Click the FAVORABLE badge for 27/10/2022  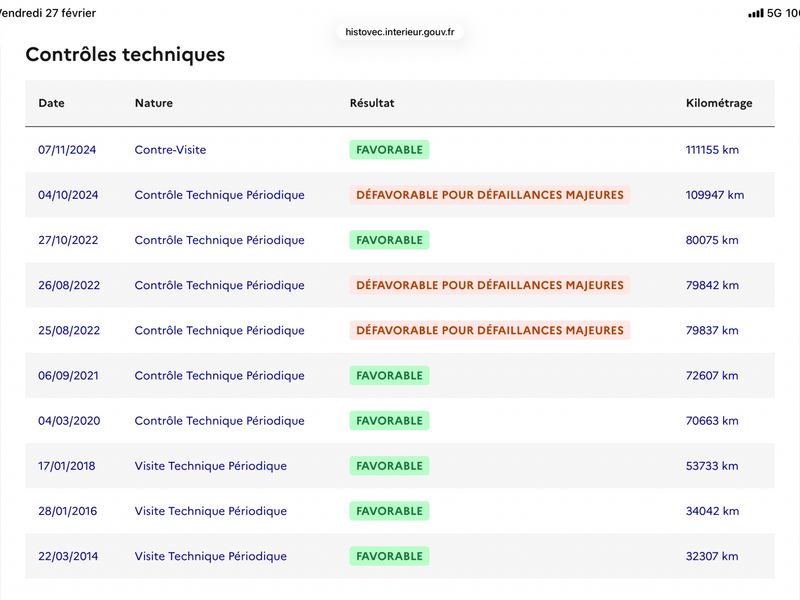pyautogui.click(x=389, y=240)
